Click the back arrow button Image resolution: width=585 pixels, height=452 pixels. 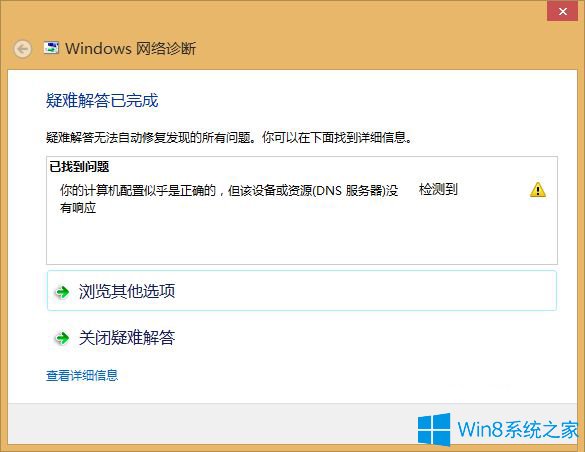pyautogui.click(x=22, y=49)
